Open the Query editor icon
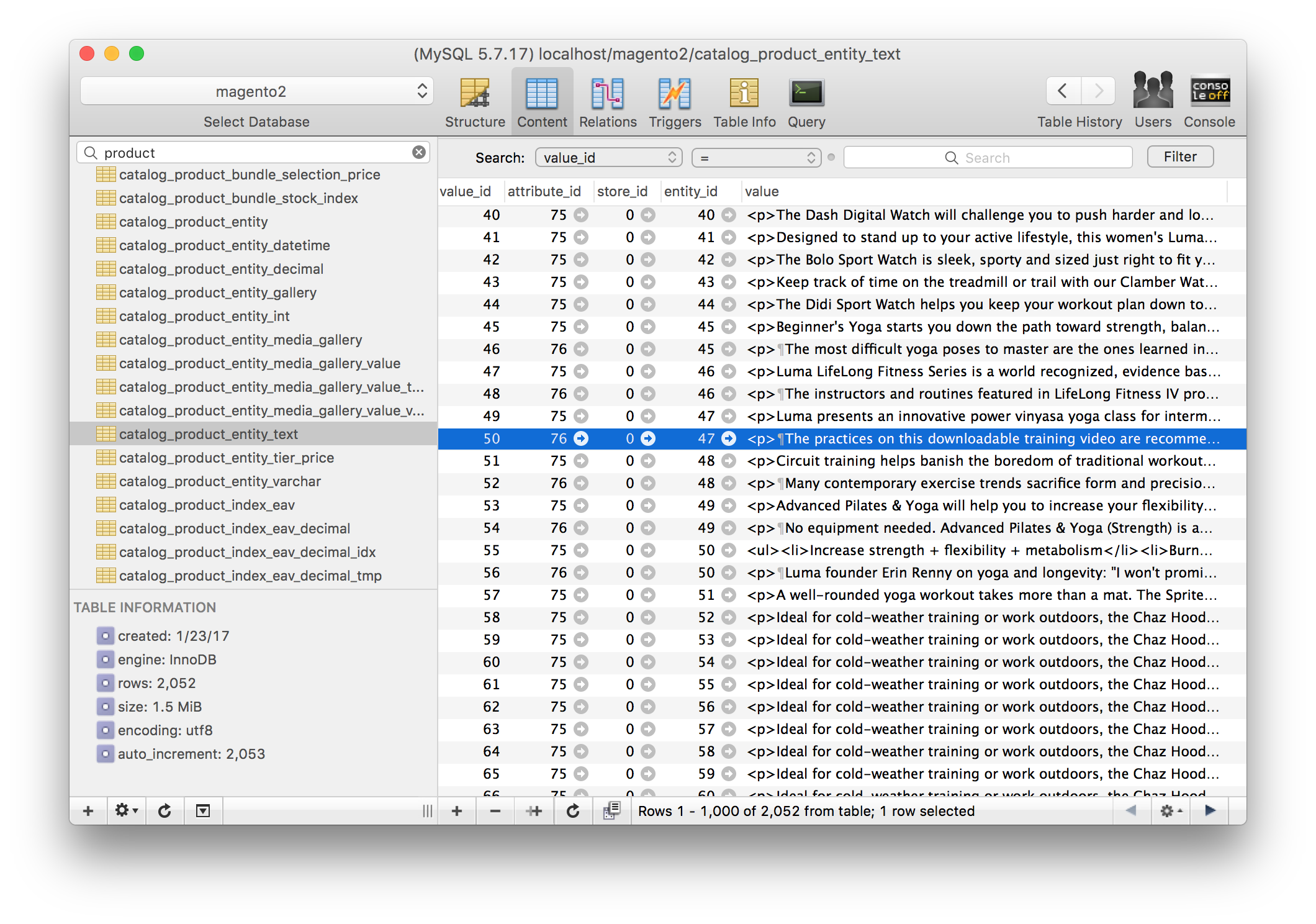Image resolution: width=1316 pixels, height=924 pixels. point(806,94)
